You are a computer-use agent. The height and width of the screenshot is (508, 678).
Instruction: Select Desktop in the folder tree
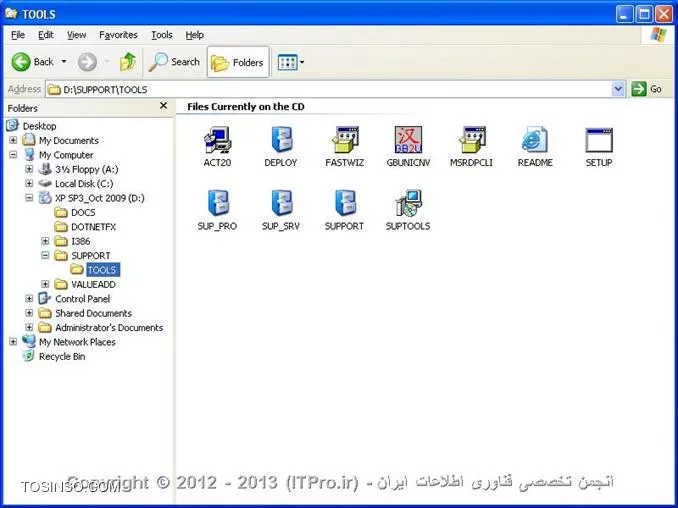click(x=39, y=126)
